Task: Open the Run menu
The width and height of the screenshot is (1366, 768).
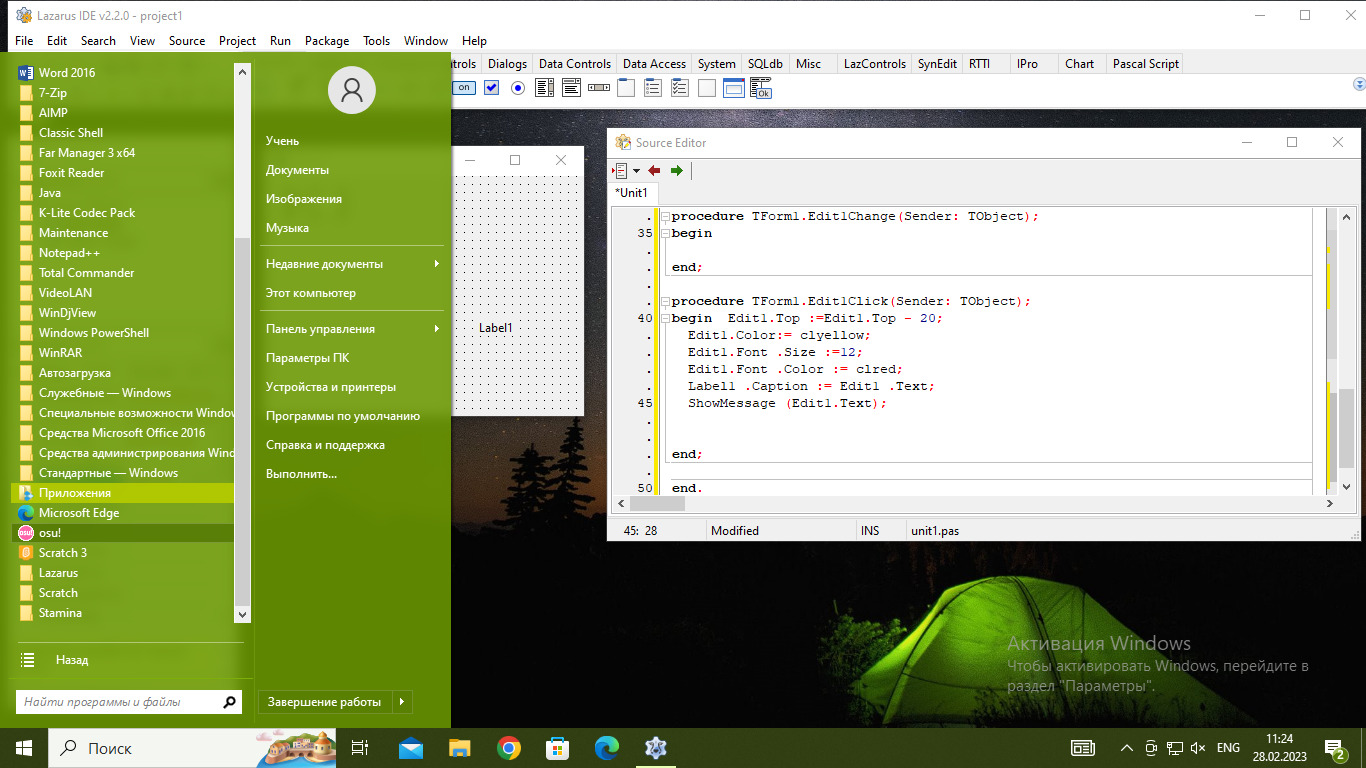Action: [x=280, y=41]
